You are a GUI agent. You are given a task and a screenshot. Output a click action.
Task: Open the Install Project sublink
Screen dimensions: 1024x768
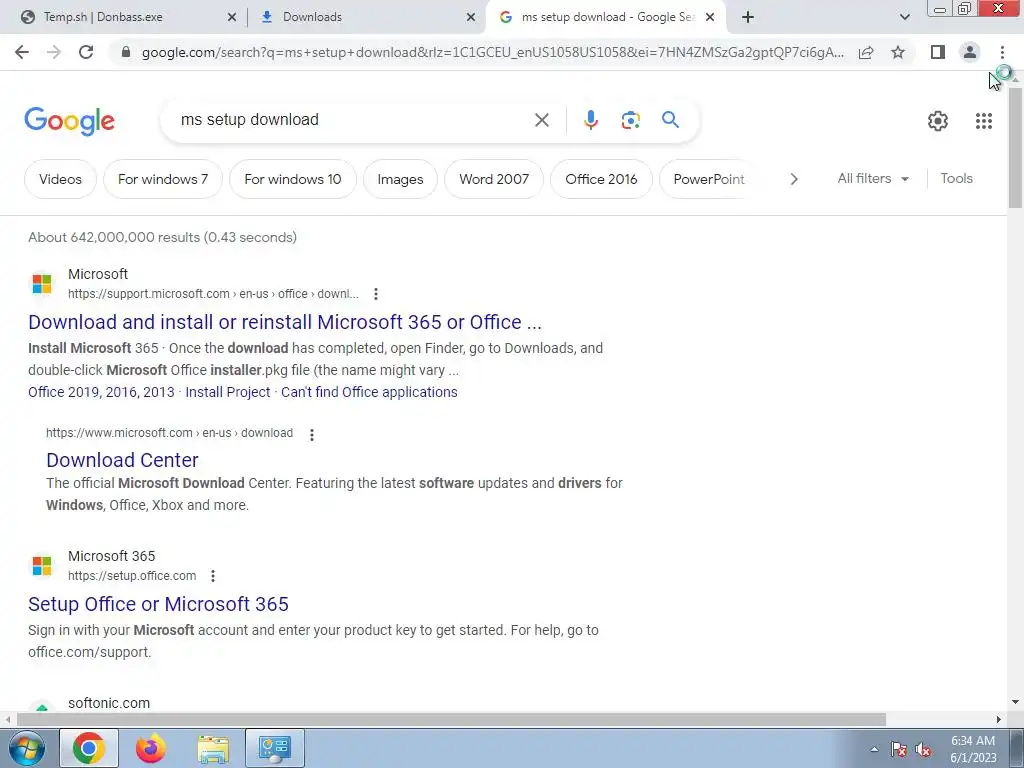point(227,392)
